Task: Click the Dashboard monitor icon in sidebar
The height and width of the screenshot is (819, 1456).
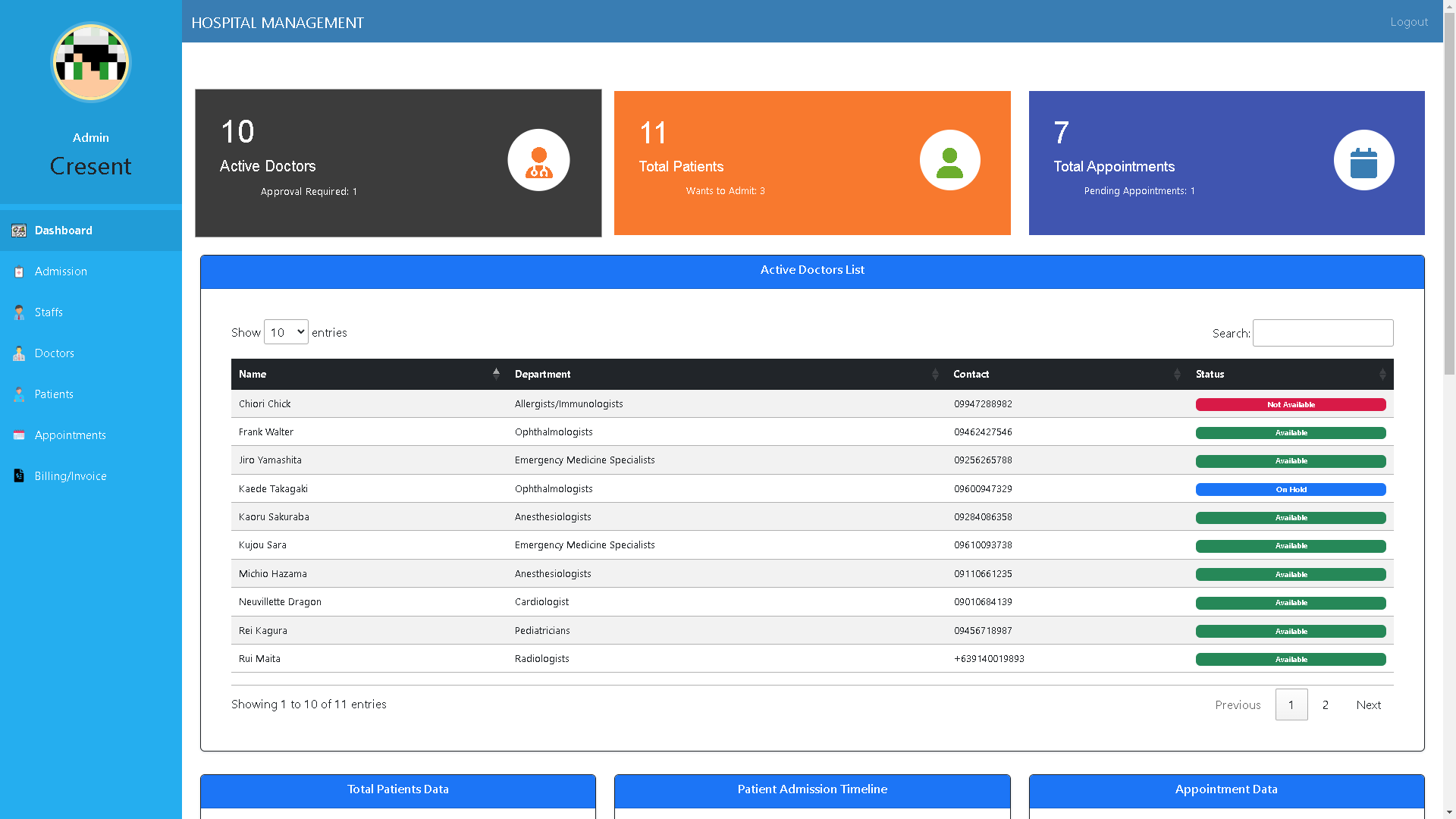Action: click(19, 231)
